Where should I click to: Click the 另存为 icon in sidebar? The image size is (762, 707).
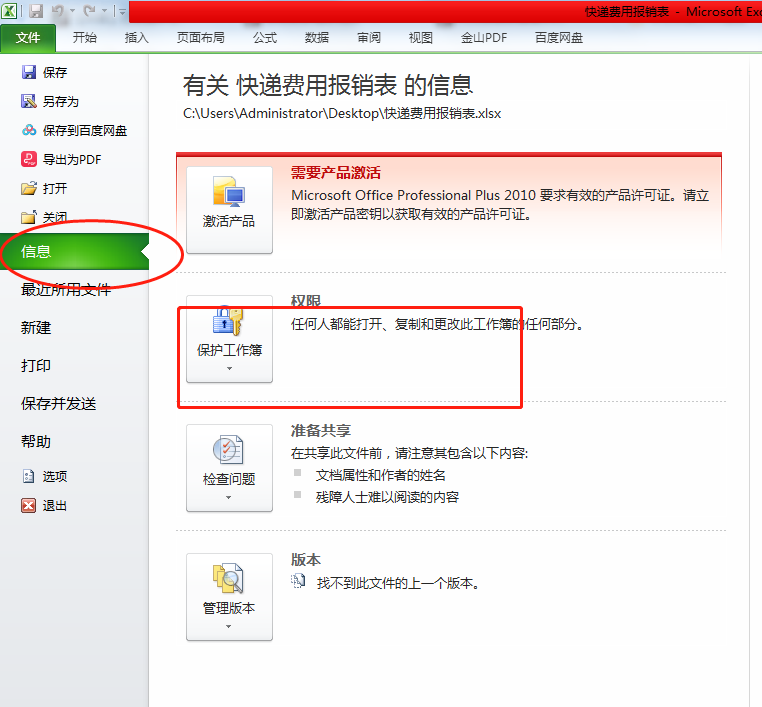(29, 101)
